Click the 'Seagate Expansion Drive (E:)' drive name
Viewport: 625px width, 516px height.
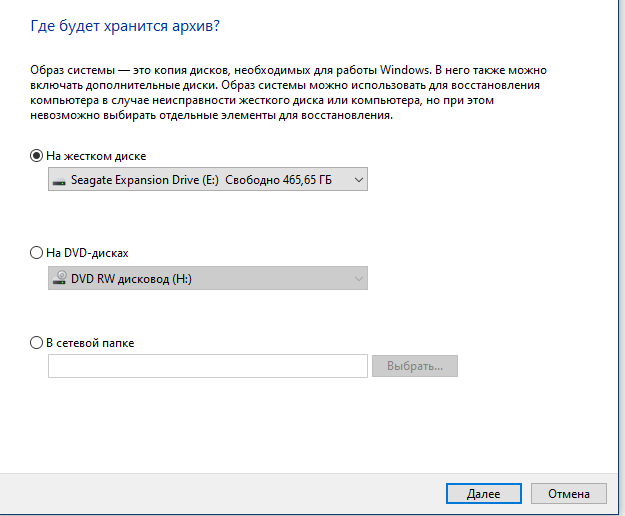pos(145,181)
